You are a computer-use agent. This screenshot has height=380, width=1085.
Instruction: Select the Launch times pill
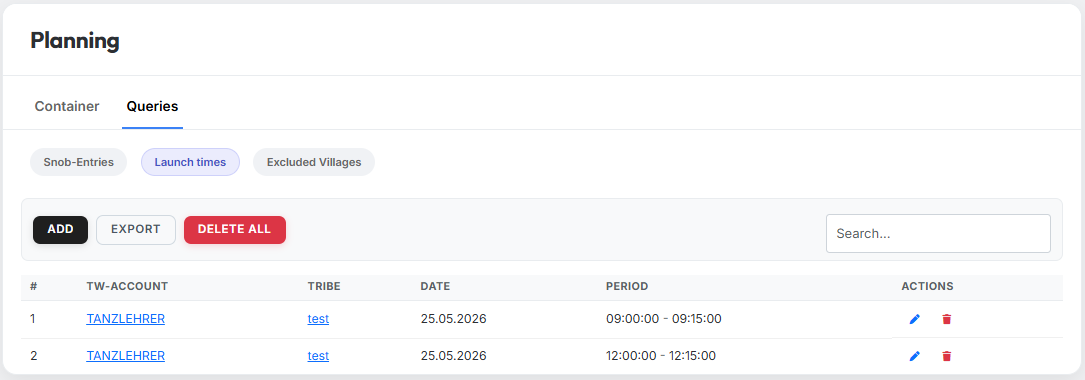pos(190,162)
